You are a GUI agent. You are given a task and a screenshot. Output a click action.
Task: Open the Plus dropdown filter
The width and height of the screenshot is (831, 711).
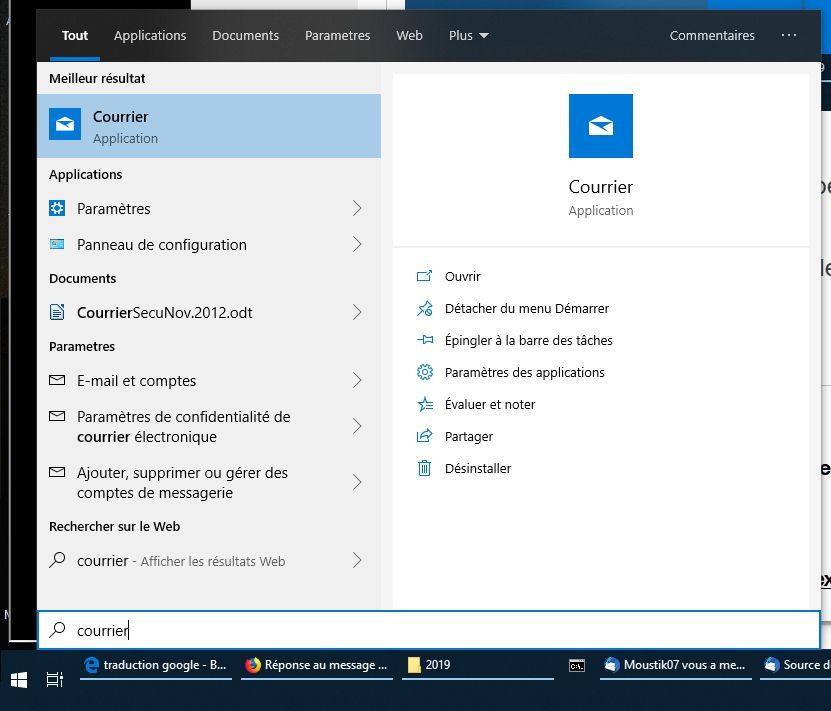click(x=468, y=35)
